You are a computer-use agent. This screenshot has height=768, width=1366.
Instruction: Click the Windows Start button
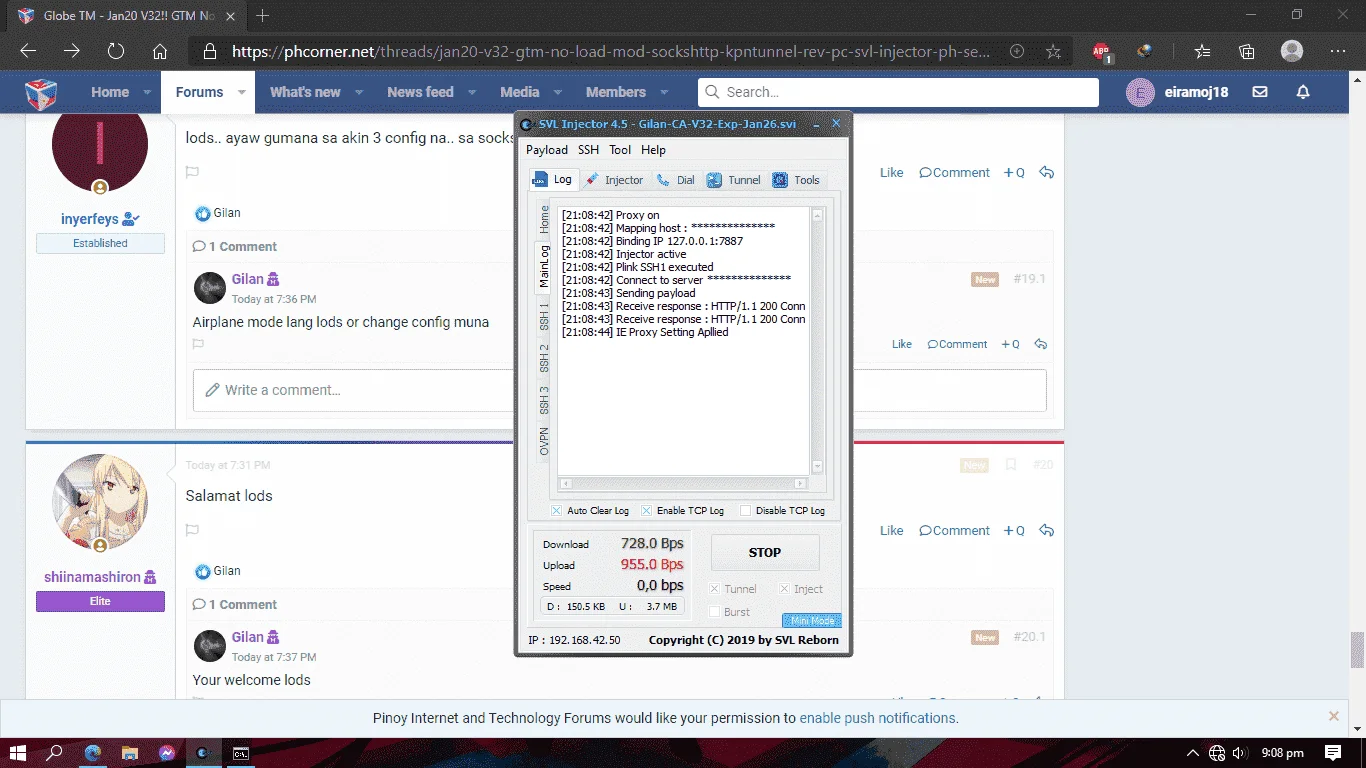[x=17, y=752]
